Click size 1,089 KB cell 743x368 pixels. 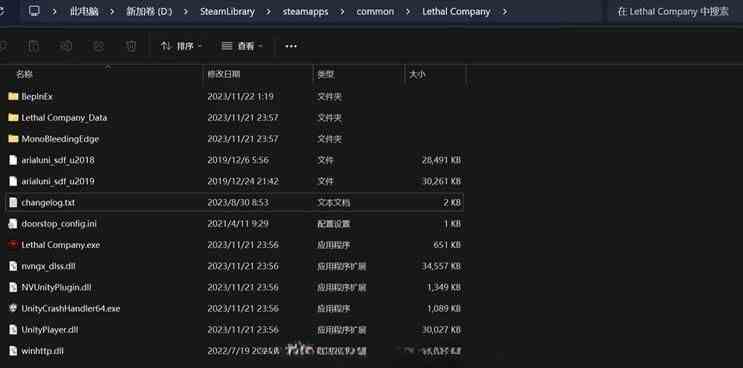(444, 308)
